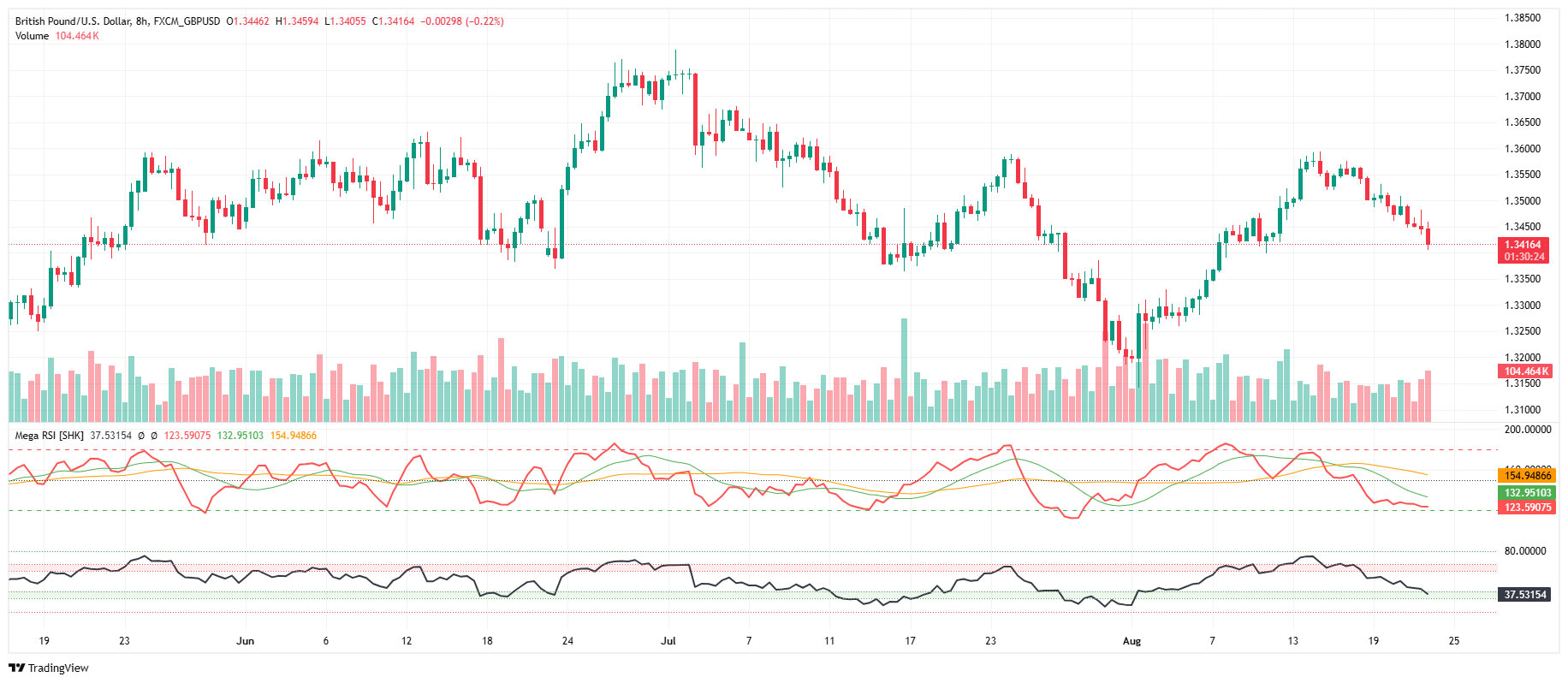Open the Mega RSI [SHK] indicator legend
This screenshot has width=1568, height=683.
pos(49,436)
